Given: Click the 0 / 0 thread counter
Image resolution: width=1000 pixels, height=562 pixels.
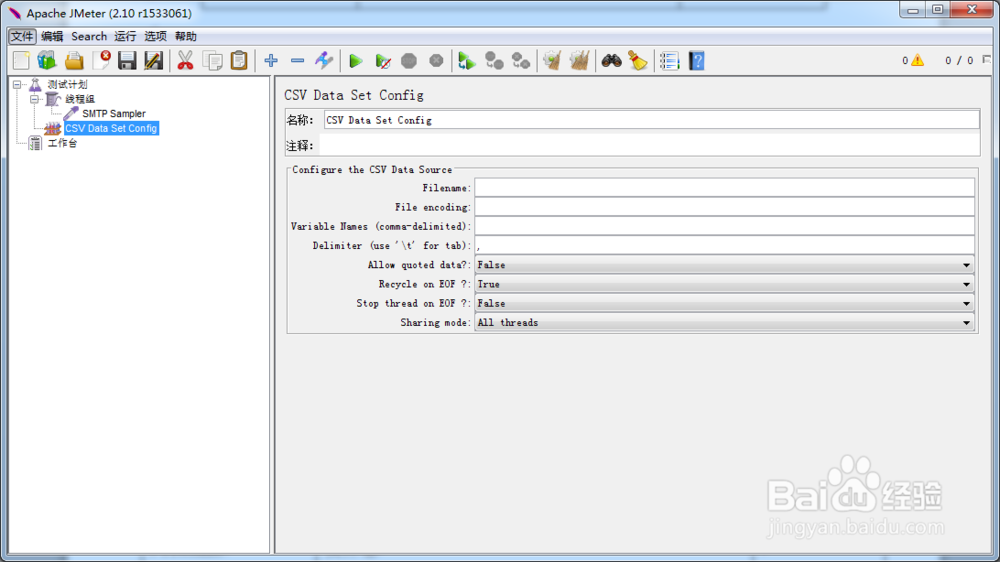Looking at the screenshot, I should click(x=959, y=61).
